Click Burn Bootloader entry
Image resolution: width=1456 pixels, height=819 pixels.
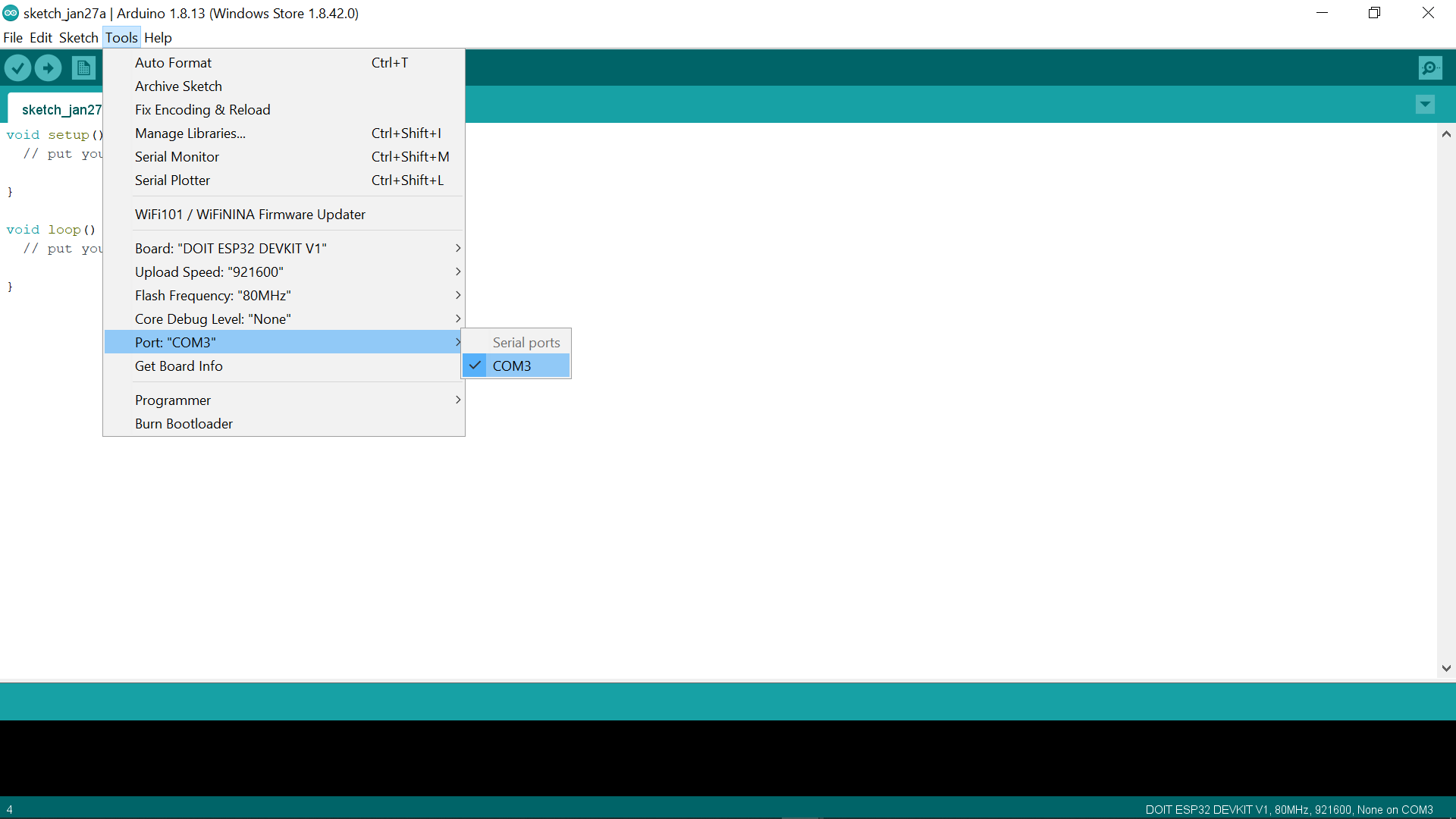pos(184,423)
